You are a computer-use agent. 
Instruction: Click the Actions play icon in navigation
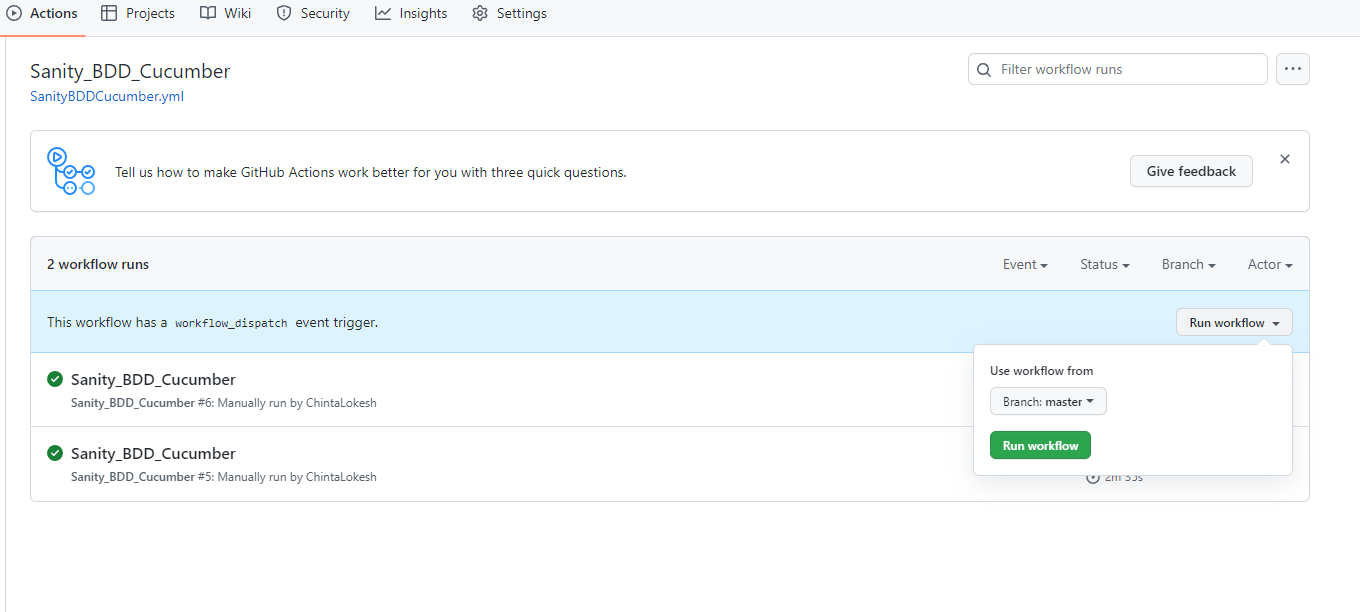click(x=14, y=13)
